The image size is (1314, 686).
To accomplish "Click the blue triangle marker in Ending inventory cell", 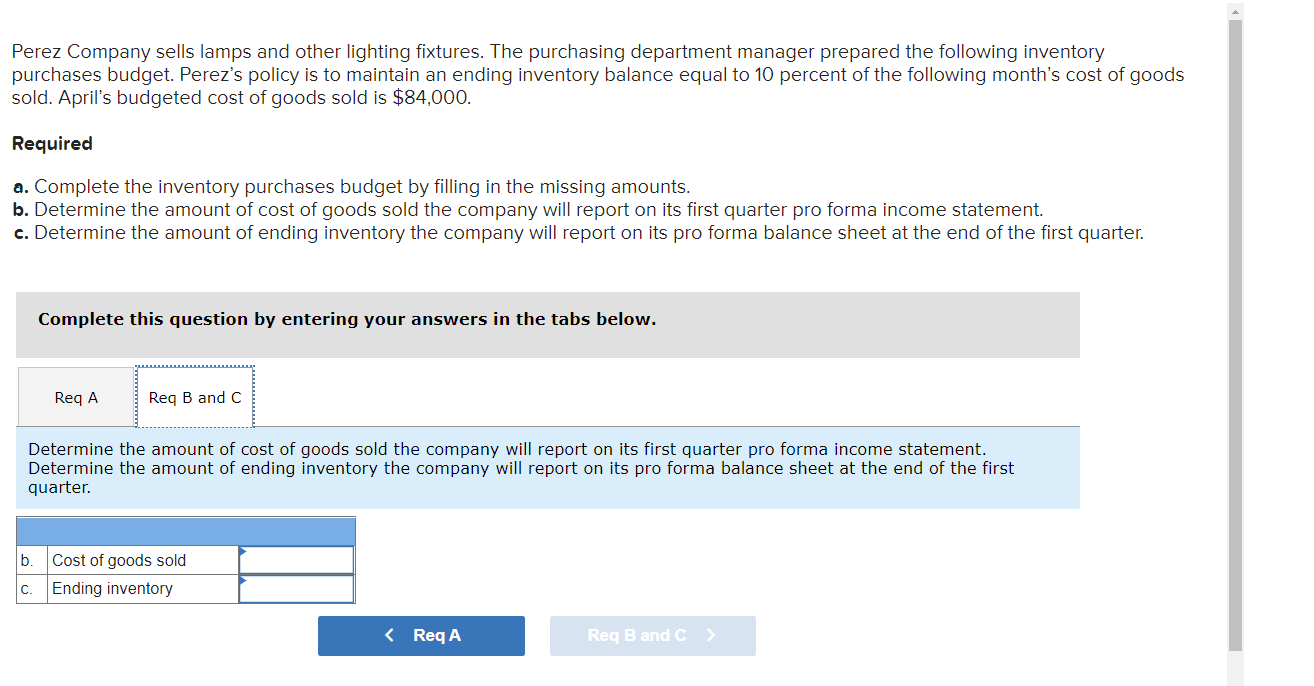I will (x=243, y=580).
